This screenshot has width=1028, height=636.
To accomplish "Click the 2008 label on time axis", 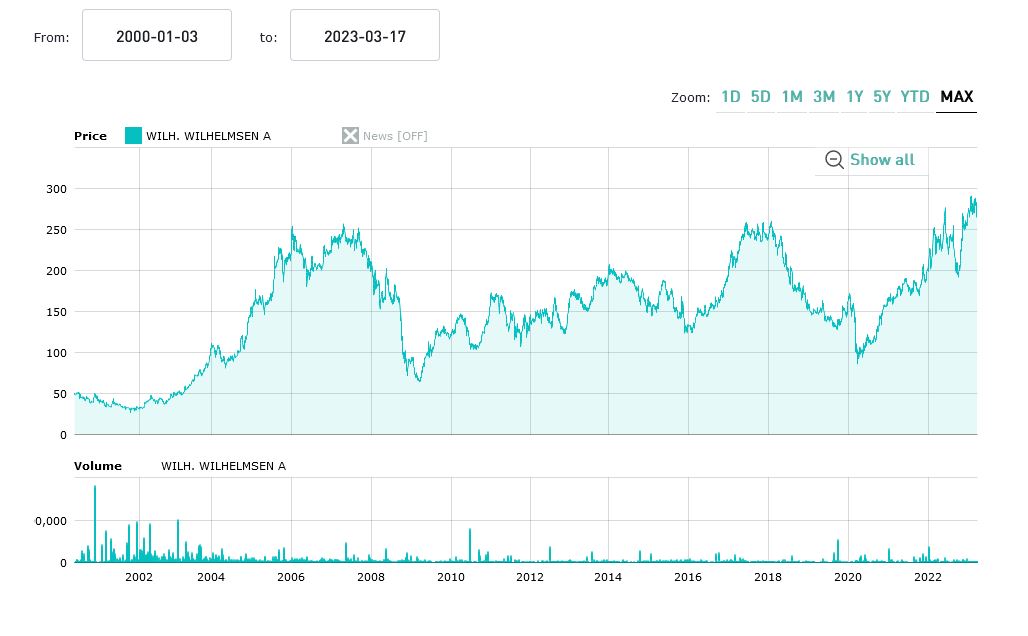I will click(x=371, y=577).
